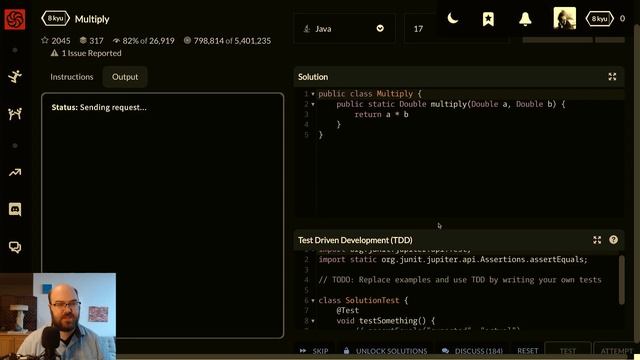Open the Discord chat sidebar icon
640x360 pixels.
(15, 209)
